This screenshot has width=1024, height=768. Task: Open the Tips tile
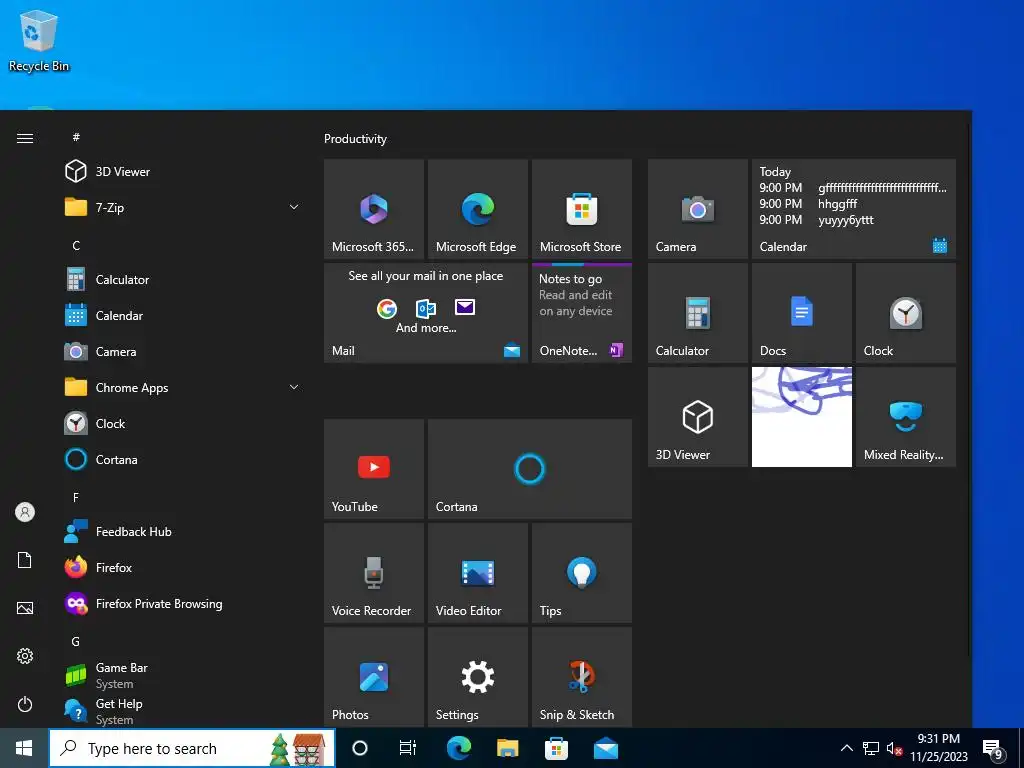581,573
